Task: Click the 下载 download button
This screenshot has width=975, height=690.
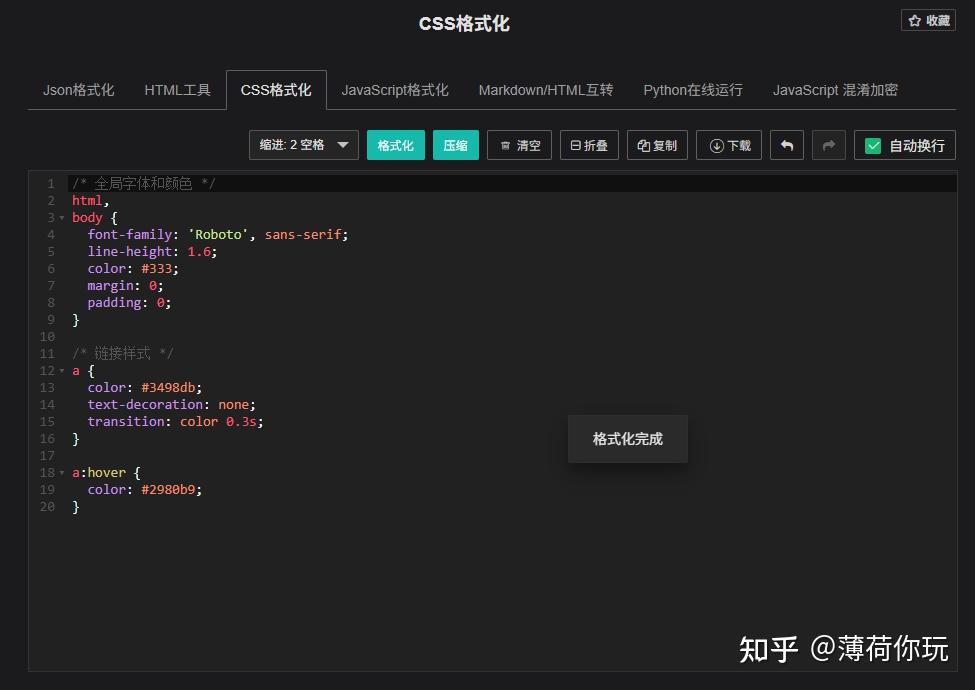Action: pyautogui.click(x=729, y=145)
